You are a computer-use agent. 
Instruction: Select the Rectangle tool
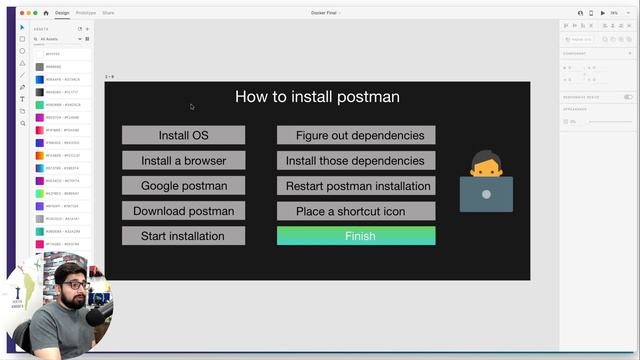pyautogui.click(x=22, y=39)
